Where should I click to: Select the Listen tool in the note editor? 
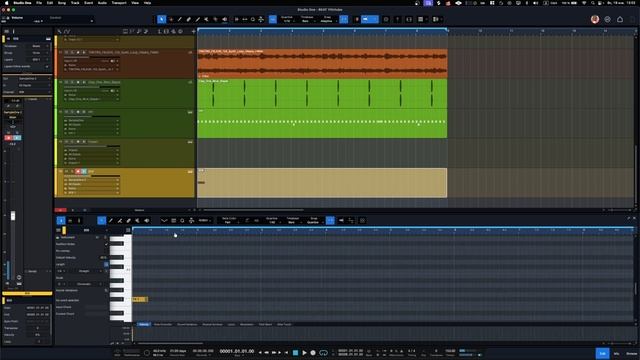147,220
